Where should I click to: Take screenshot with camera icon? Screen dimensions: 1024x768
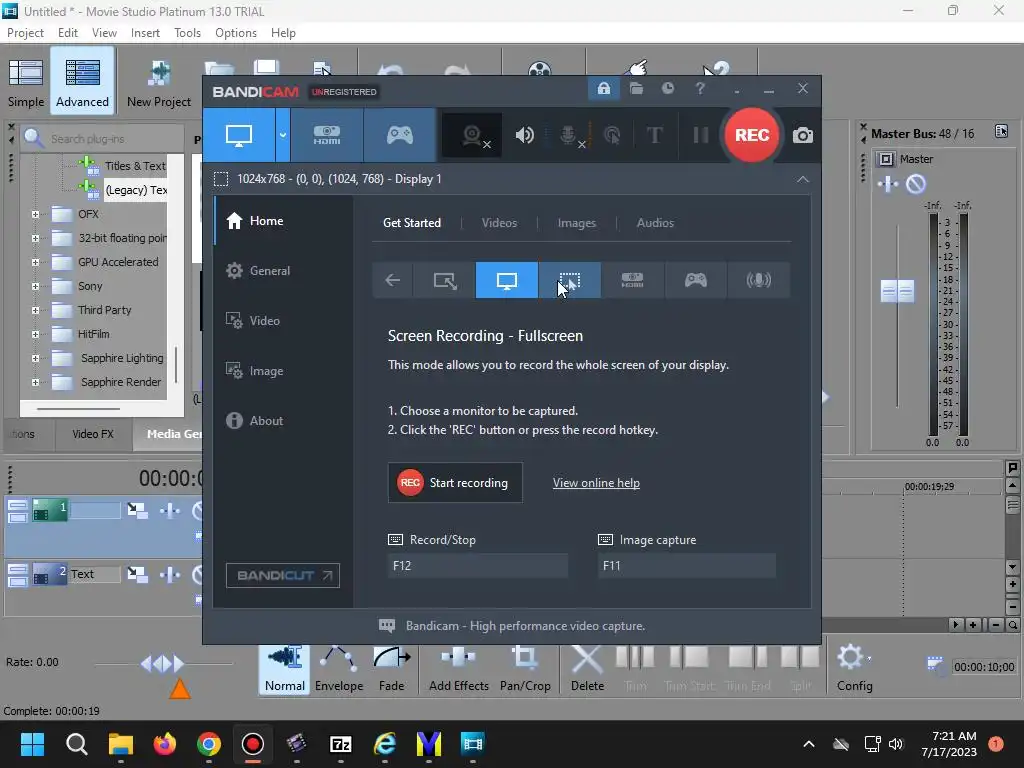coord(803,135)
